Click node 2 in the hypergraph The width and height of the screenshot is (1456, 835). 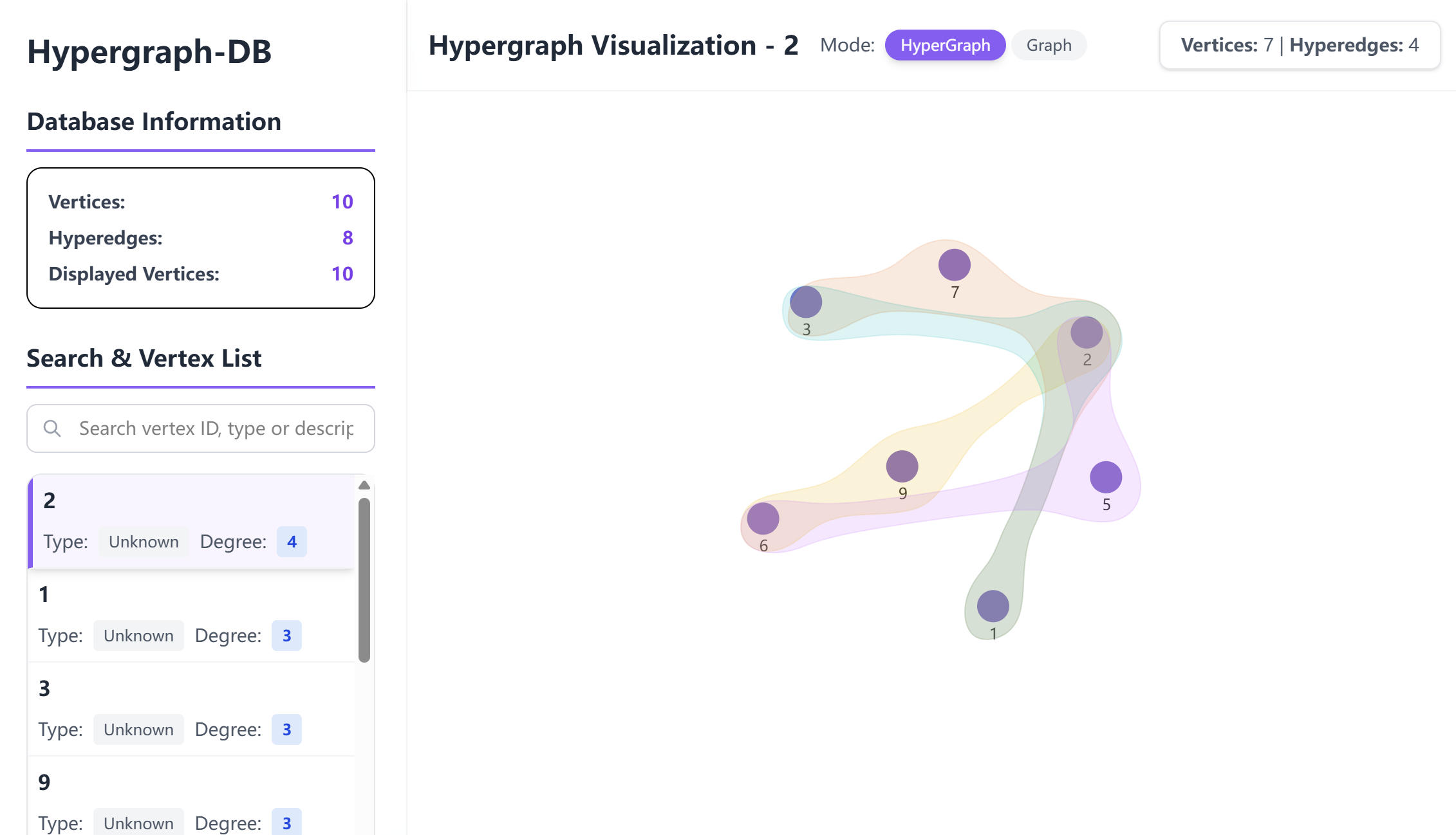(1087, 333)
